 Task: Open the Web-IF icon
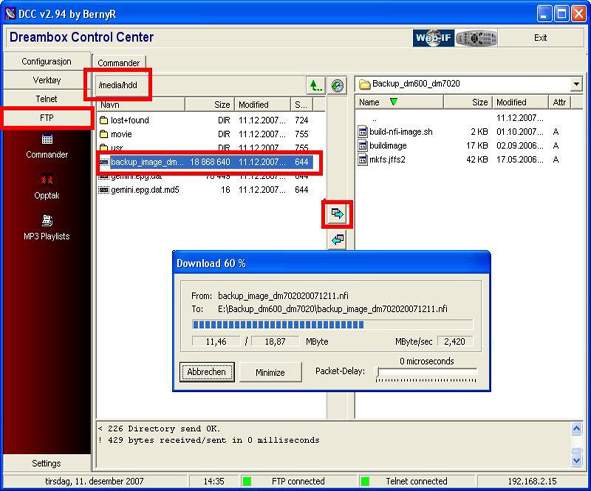tap(433, 38)
